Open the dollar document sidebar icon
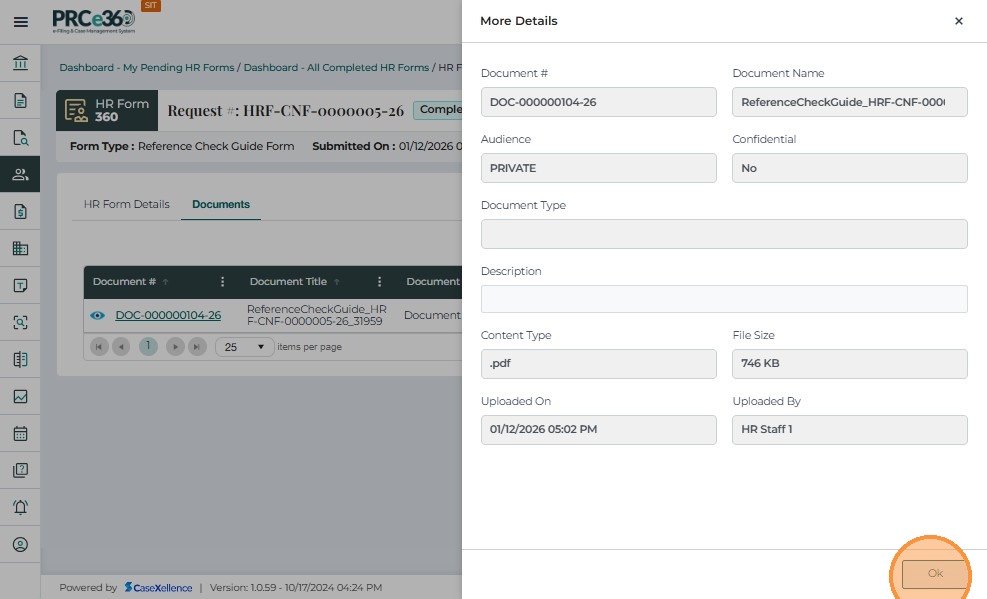 pos(20,211)
